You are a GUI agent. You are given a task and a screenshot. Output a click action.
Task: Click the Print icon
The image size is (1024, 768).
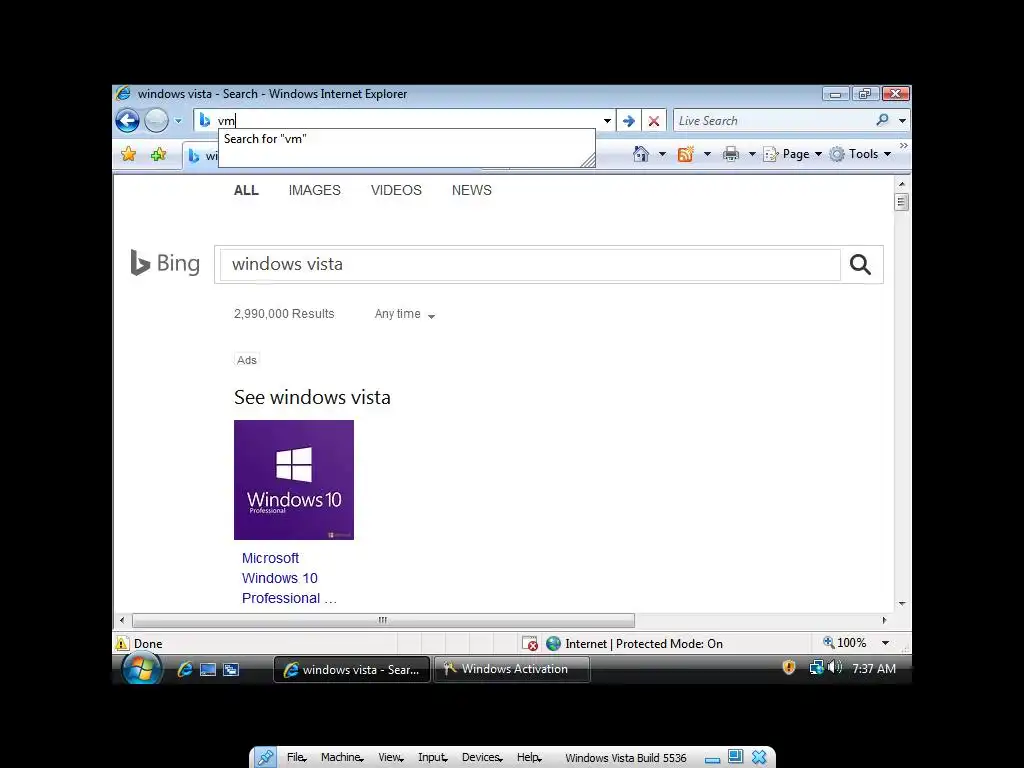(730, 154)
